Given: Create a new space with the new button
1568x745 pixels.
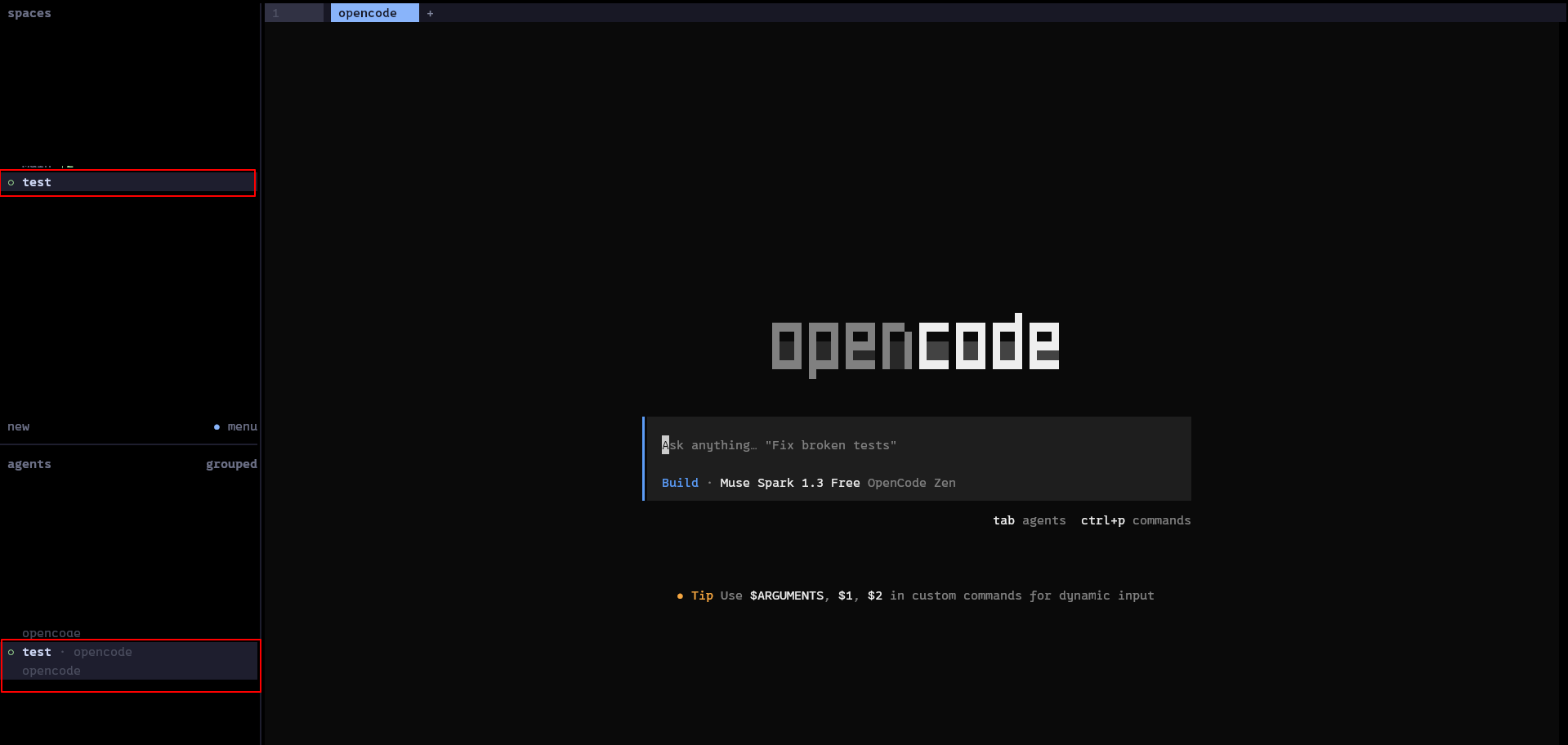Looking at the screenshot, I should 19,426.
